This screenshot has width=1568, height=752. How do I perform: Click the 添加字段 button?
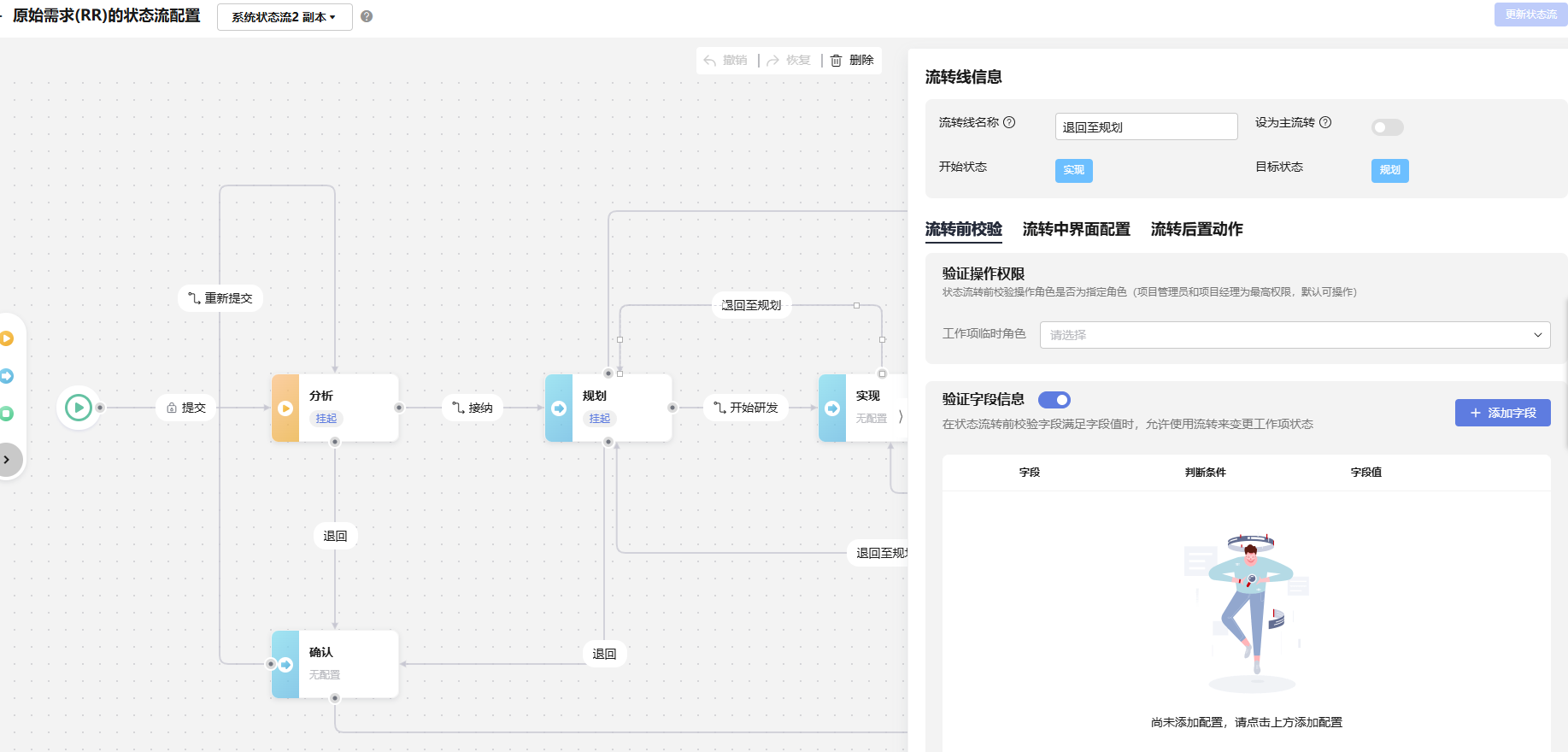click(1503, 413)
